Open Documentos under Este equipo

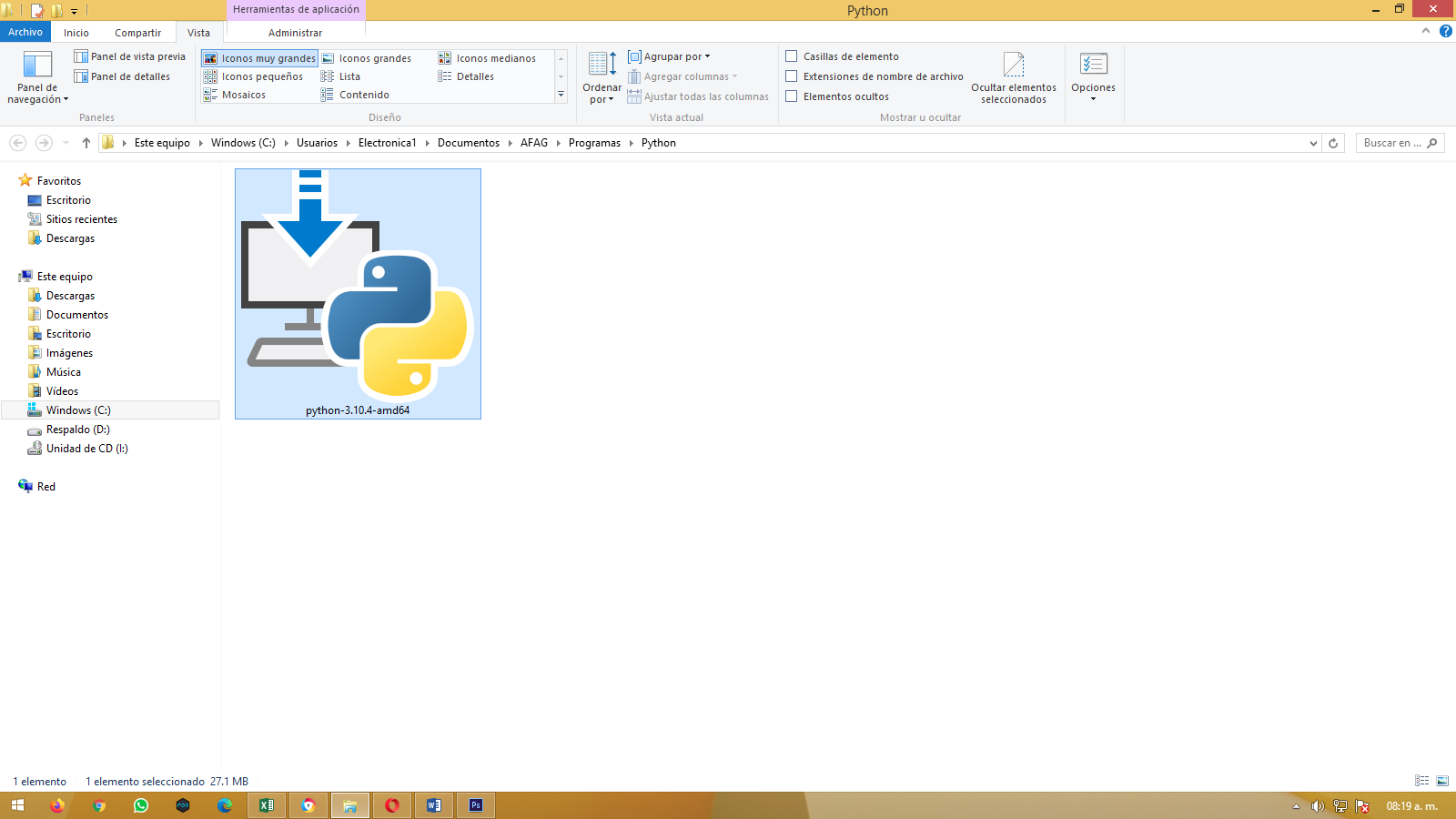(x=77, y=315)
